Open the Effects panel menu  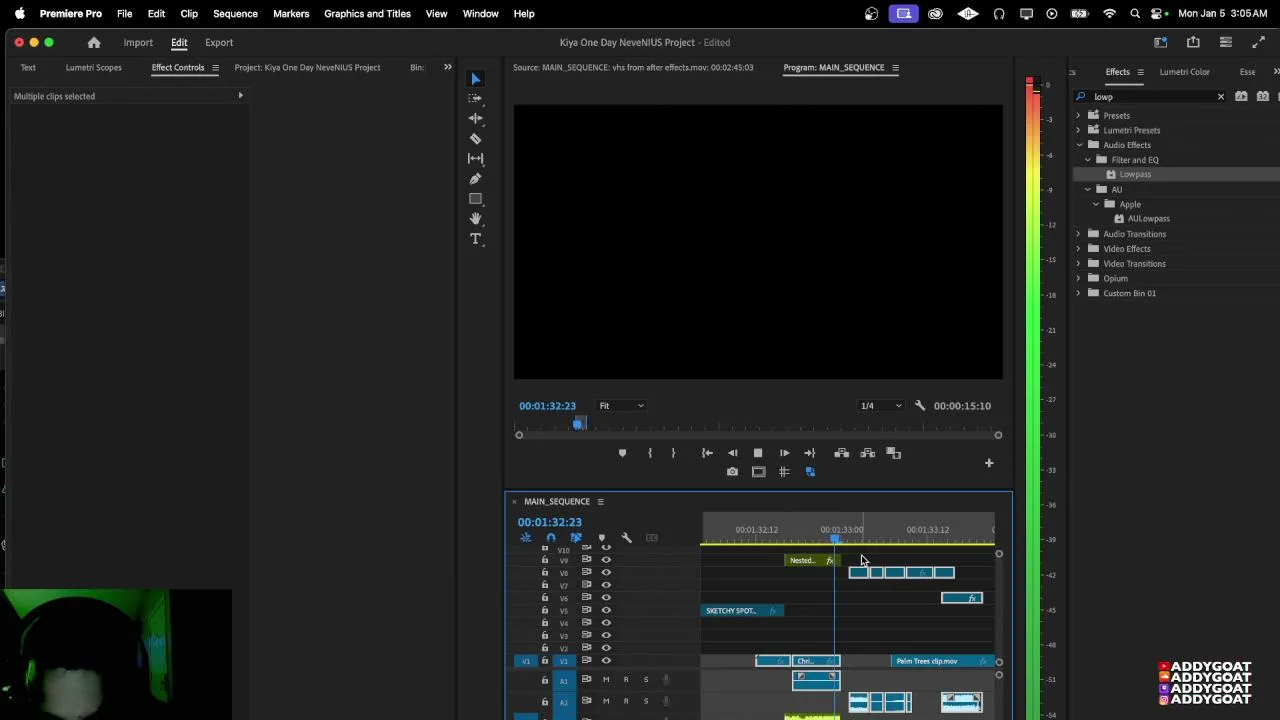[1140, 72]
